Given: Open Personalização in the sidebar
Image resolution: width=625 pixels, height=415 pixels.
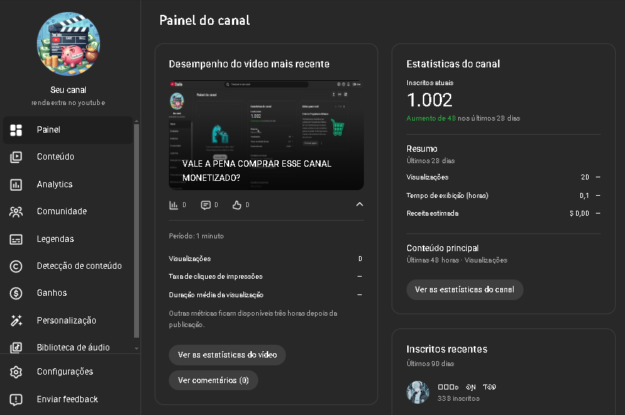Looking at the screenshot, I should pyautogui.click(x=68, y=321).
